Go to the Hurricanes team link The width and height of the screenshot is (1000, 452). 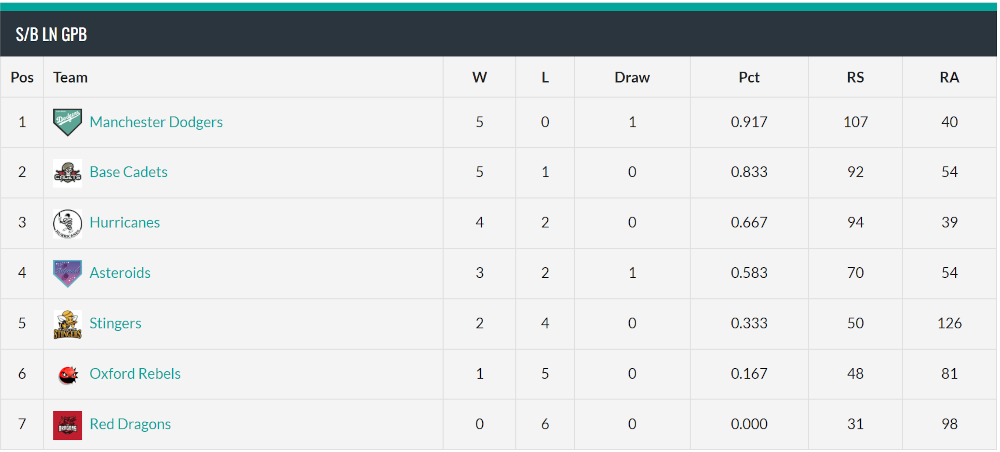(125, 222)
